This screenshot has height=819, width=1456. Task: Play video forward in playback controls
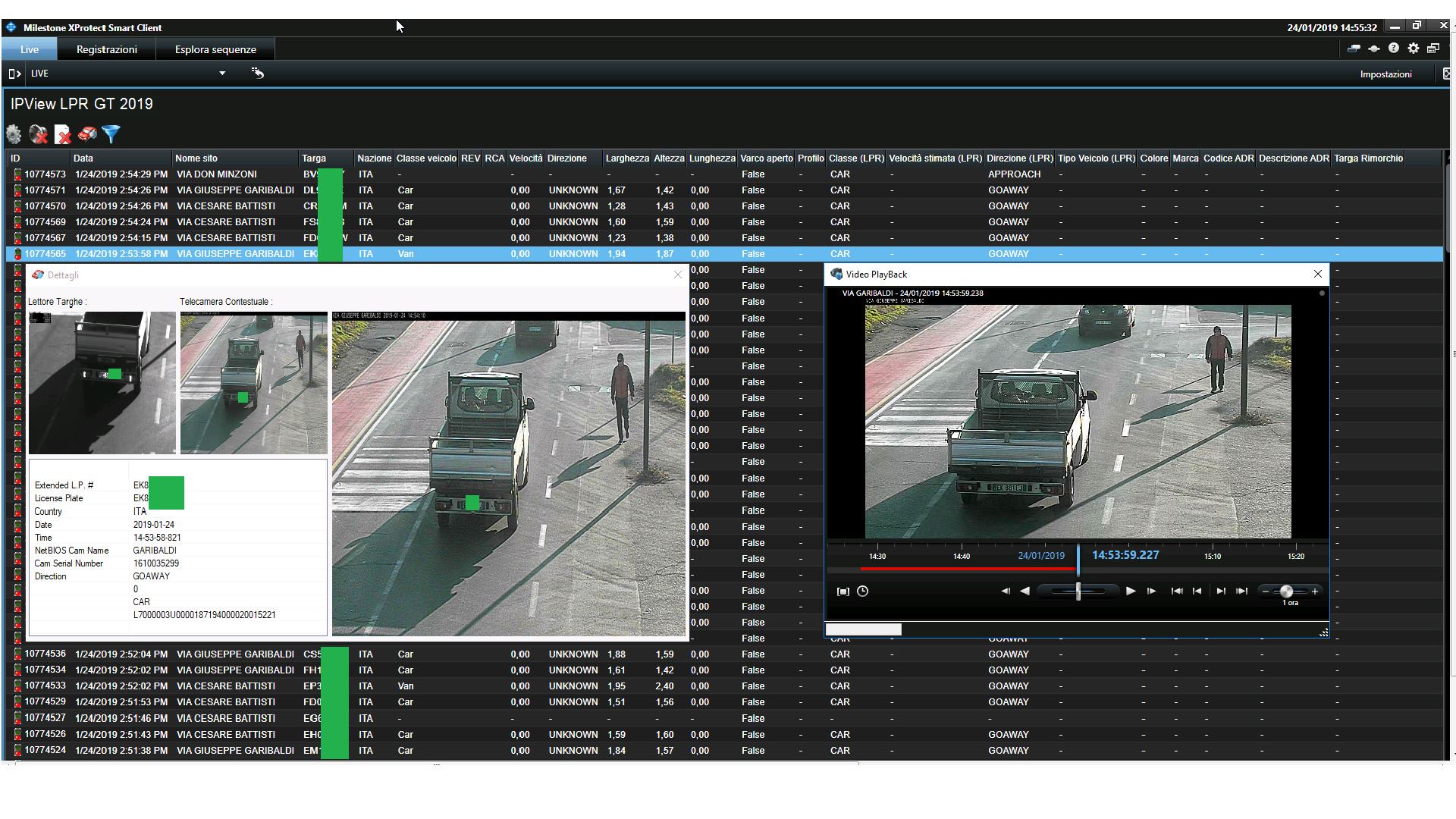coord(1131,591)
